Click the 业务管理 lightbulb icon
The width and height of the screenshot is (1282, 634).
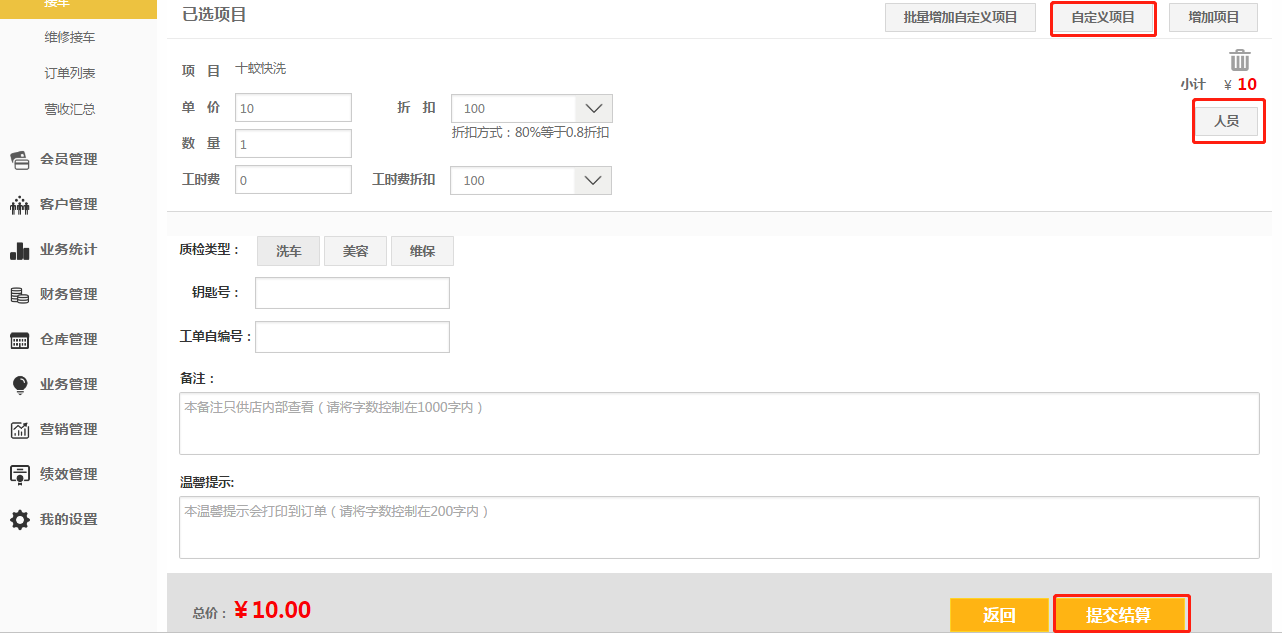coord(20,385)
